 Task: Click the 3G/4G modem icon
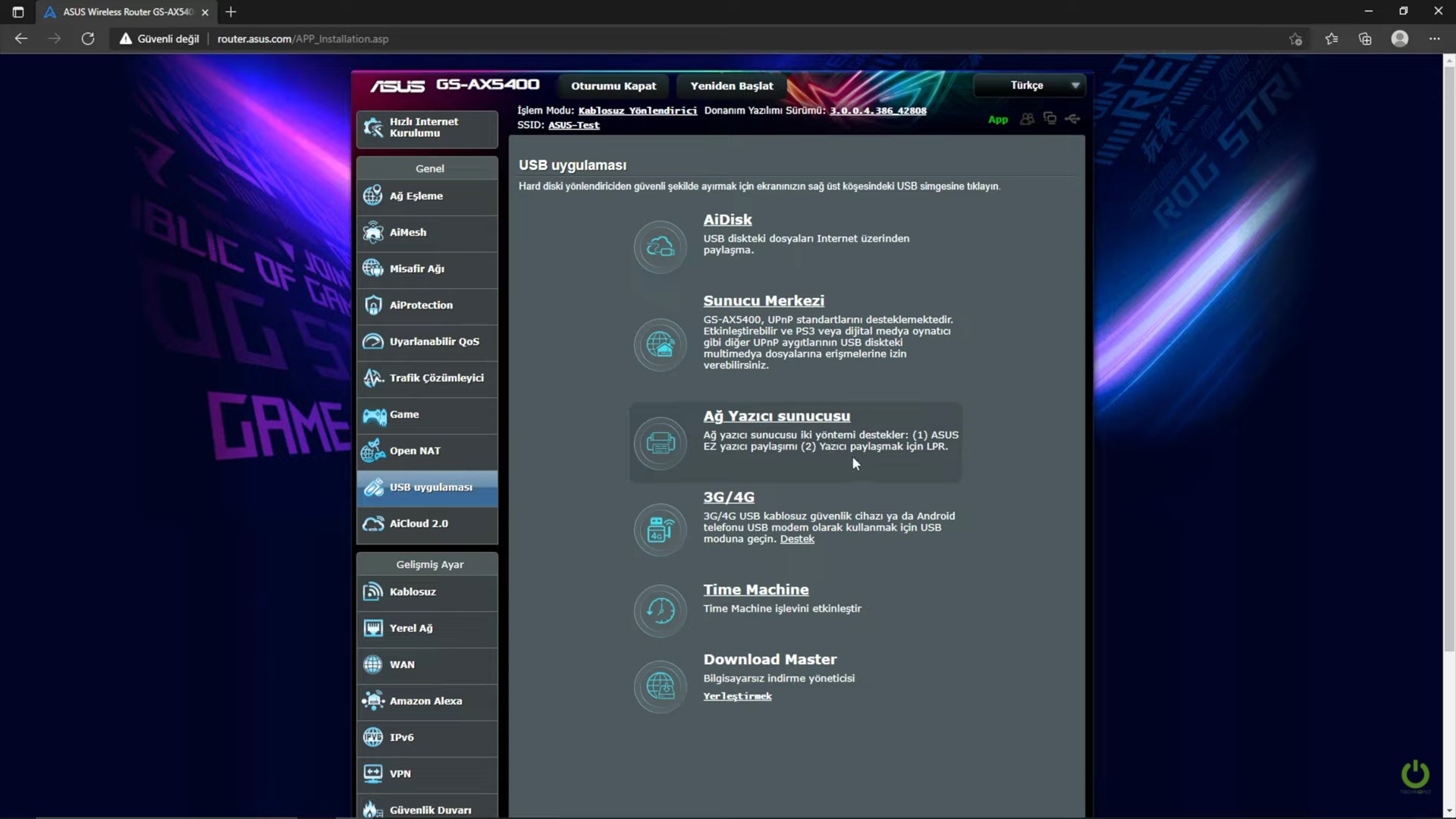(x=660, y=529)
